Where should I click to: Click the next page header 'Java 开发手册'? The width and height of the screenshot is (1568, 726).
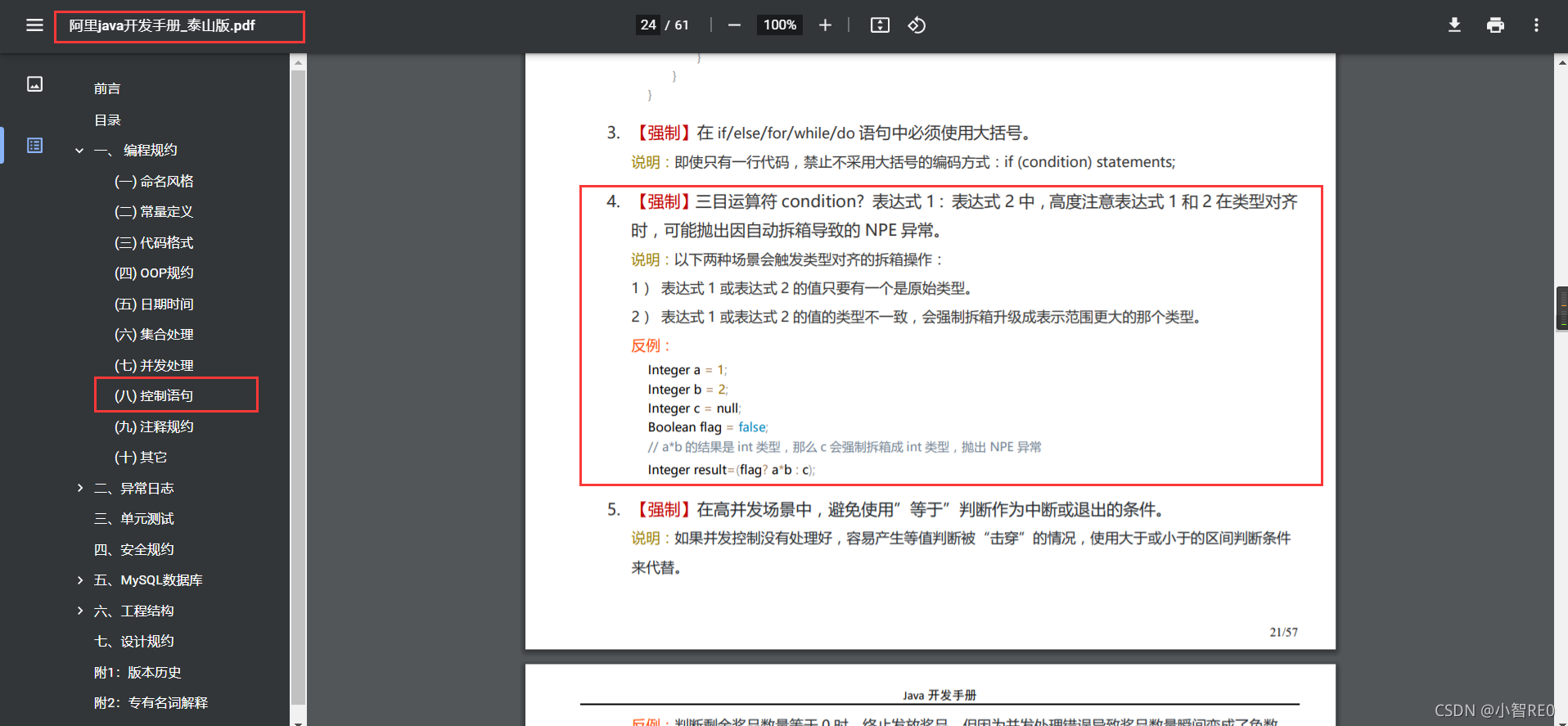tap(939, 695)
